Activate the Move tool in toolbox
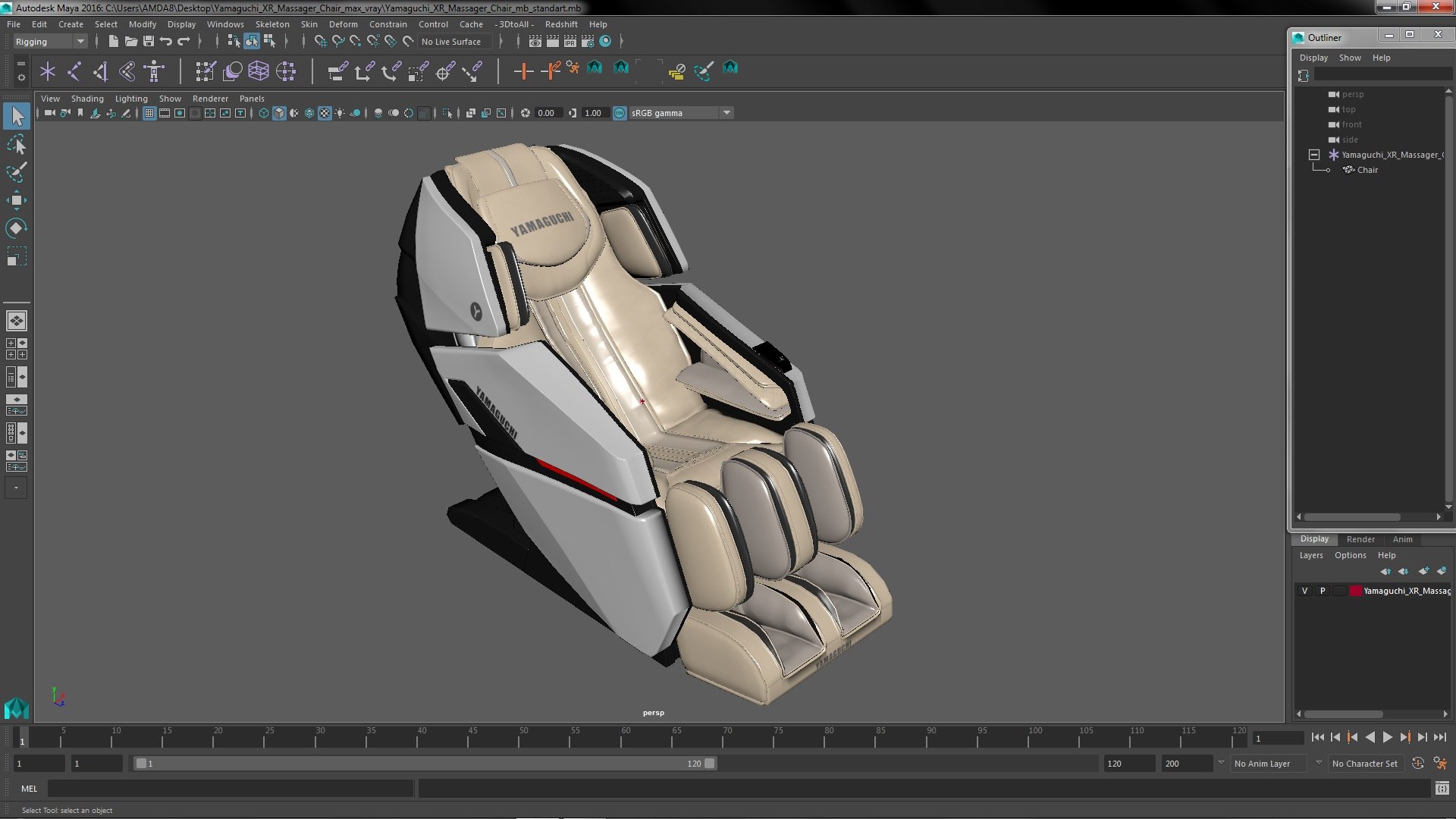This screenshot has width=1456, height=819. coord(16,200)
